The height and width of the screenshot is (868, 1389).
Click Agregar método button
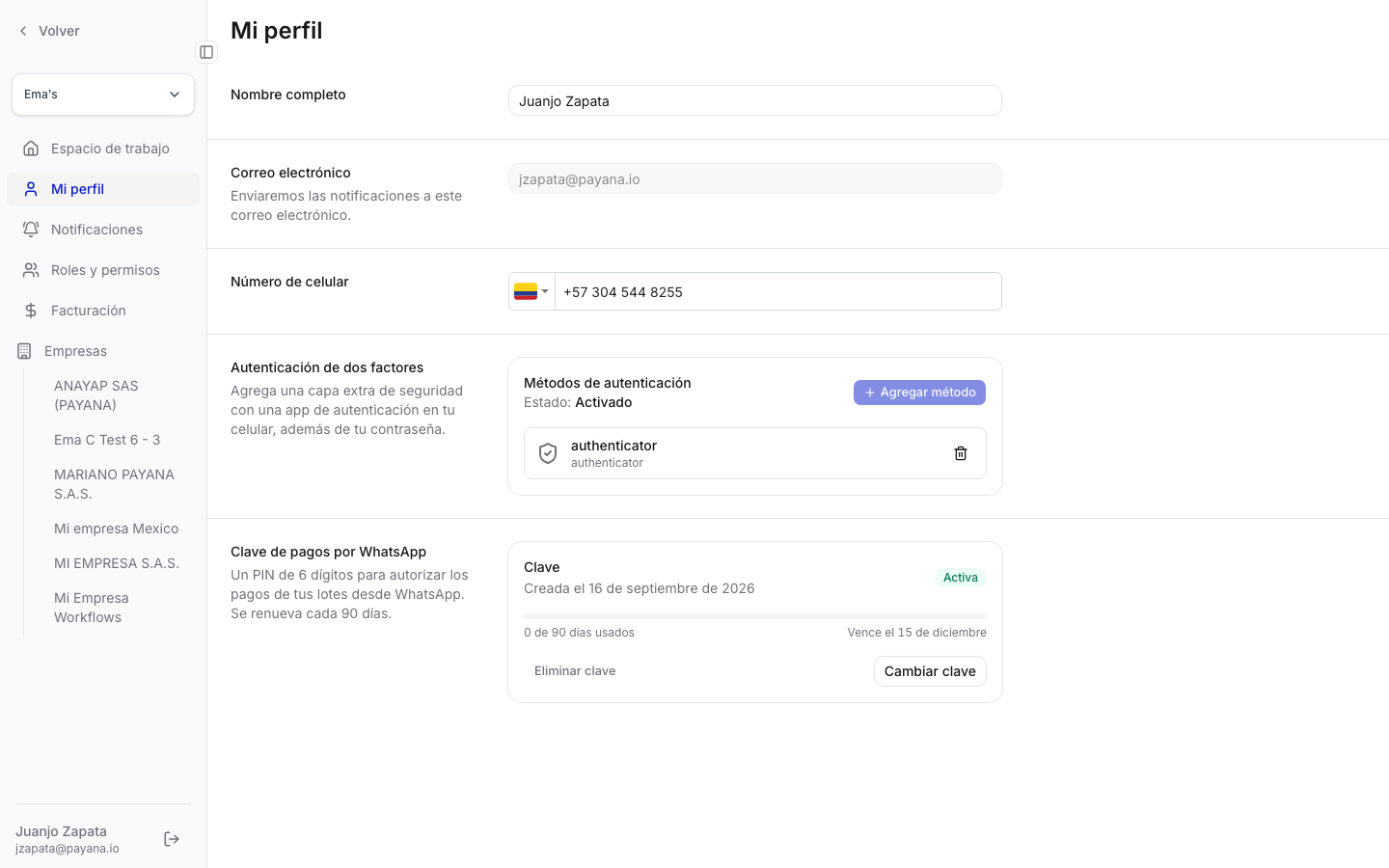pos(919,393)
